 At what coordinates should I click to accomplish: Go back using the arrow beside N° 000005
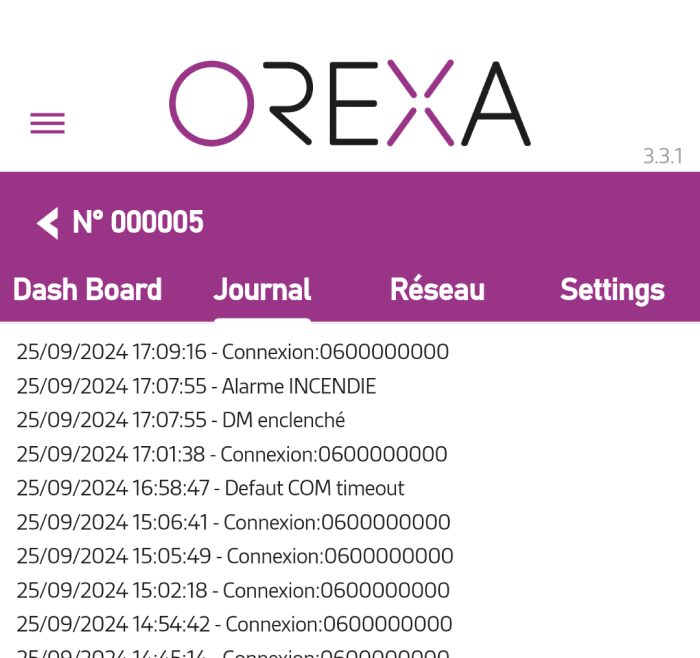coord(47,223)
